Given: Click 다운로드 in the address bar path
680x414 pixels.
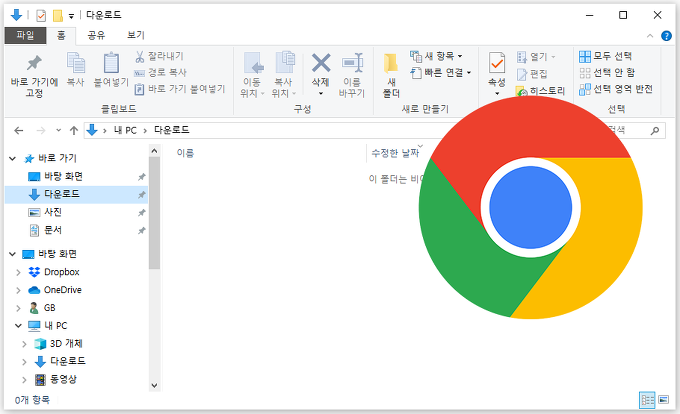Looking at the screenshot, I should (x=172, y=130).
